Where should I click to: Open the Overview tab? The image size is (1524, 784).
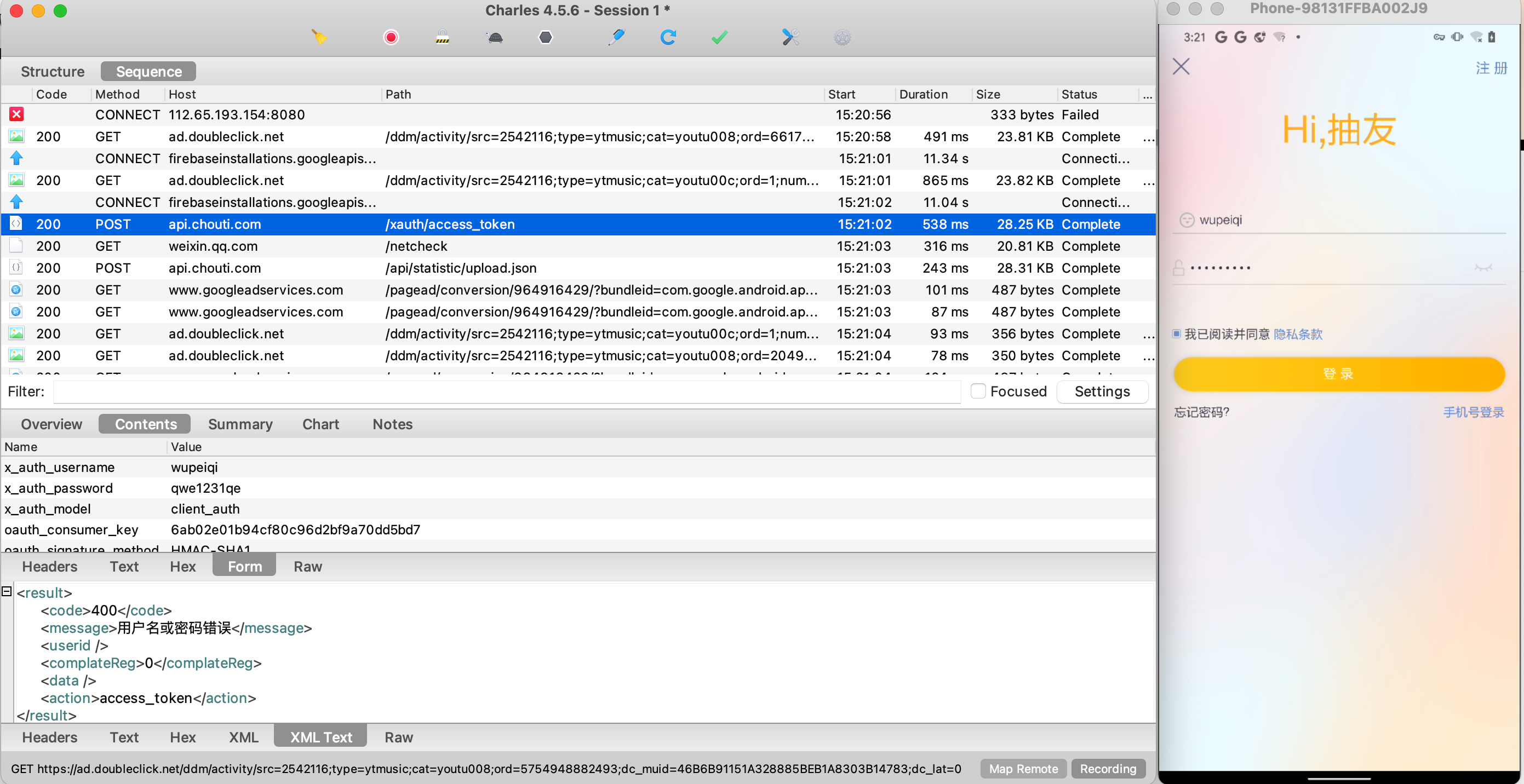[x=51, y=424]
